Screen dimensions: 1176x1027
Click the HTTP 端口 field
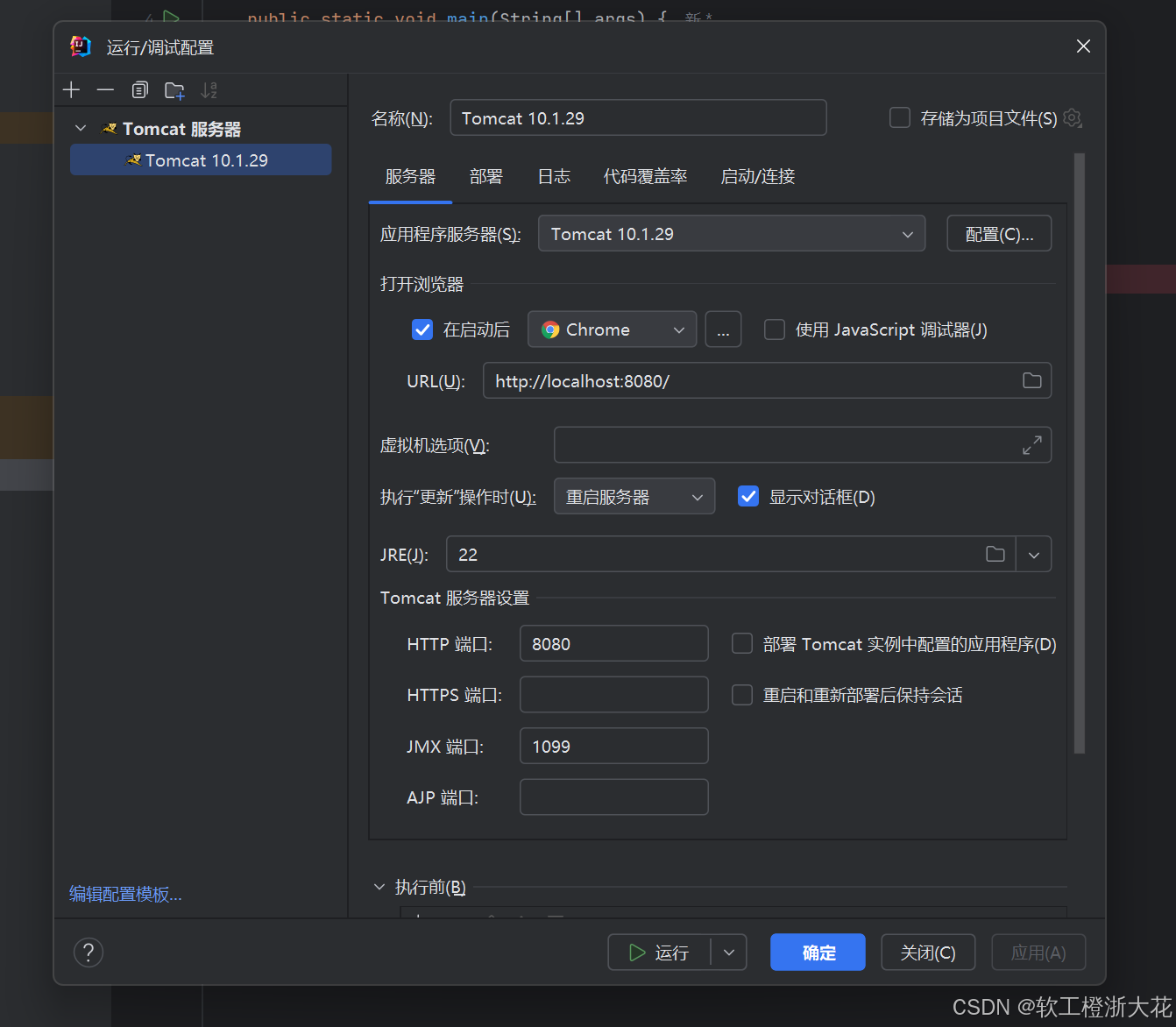(x=614, y=644)
